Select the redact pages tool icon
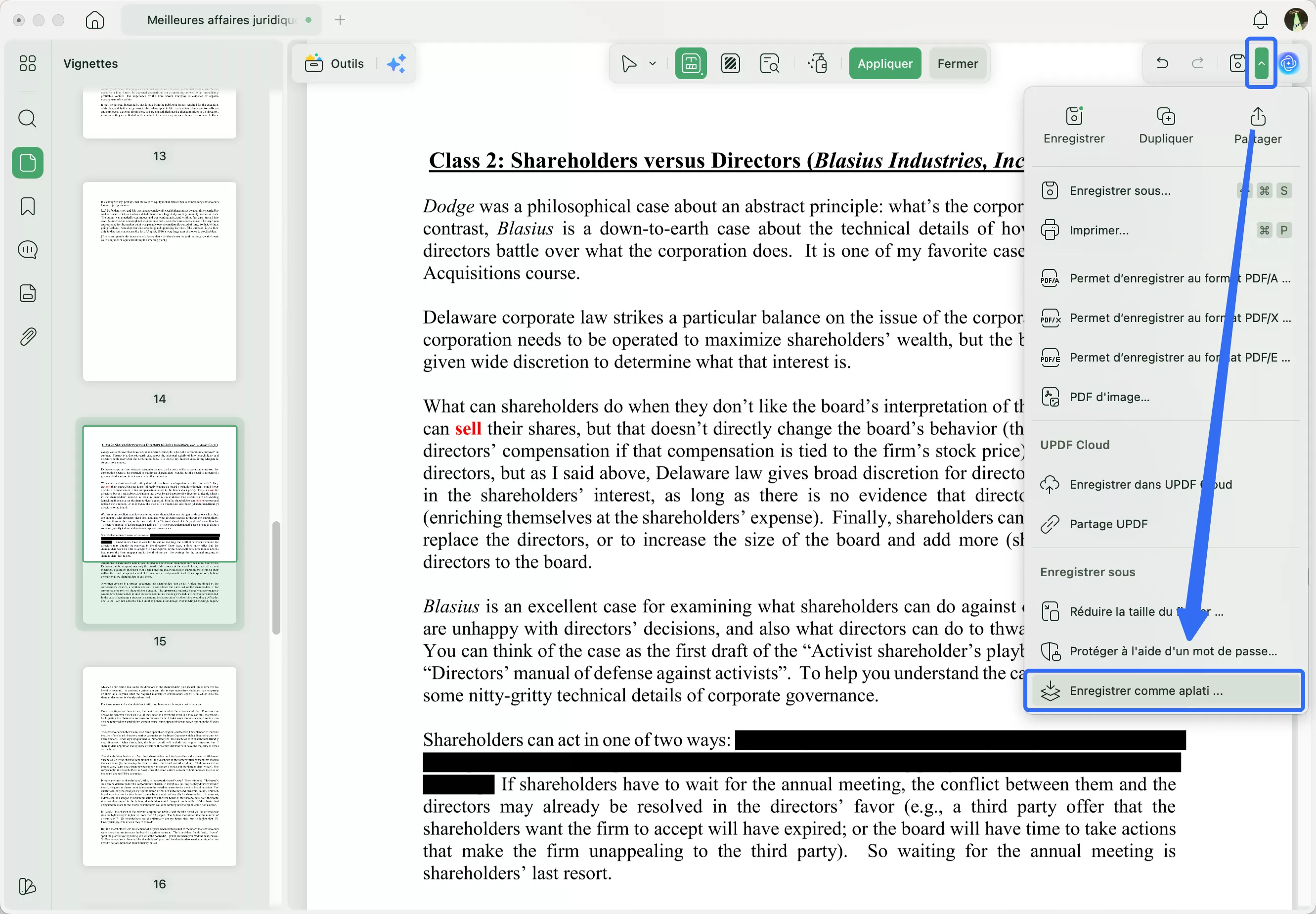The width and height of the screenshot is (1316, 914). pyautogui.click(x=730, y=64)
